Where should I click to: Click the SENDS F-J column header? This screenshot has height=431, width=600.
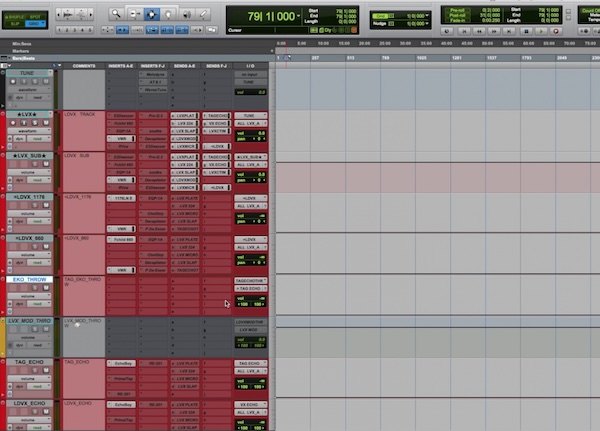(217, 66)
